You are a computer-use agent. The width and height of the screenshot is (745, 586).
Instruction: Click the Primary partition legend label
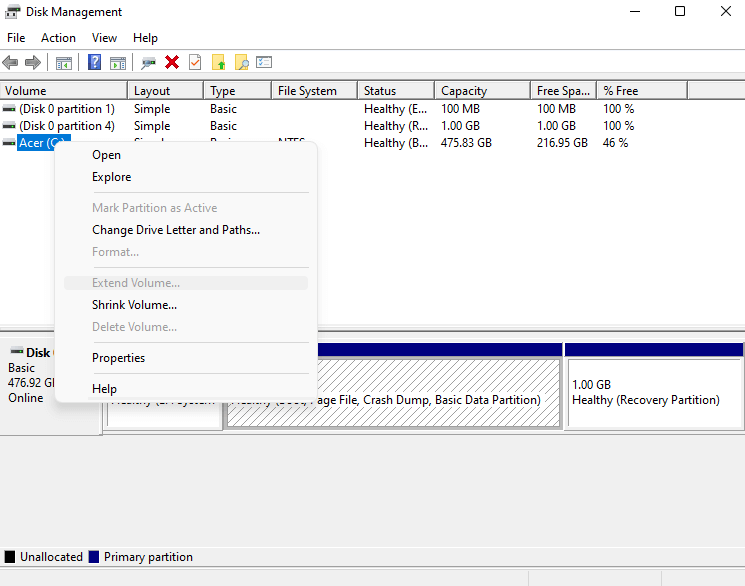(148, 557)
